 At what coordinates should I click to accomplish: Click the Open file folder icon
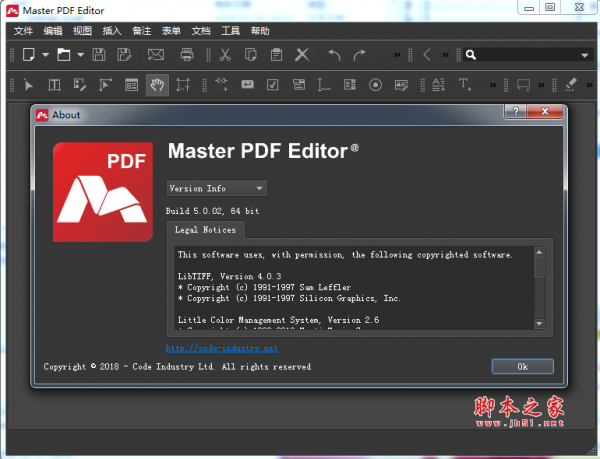(x=64, y=55)
